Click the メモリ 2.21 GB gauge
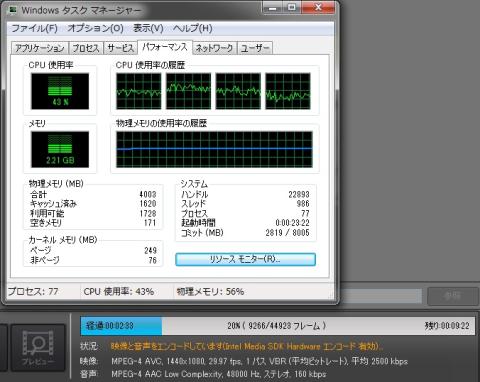The width and height of the screenshot is (480, 382). [x=60, y=149]
